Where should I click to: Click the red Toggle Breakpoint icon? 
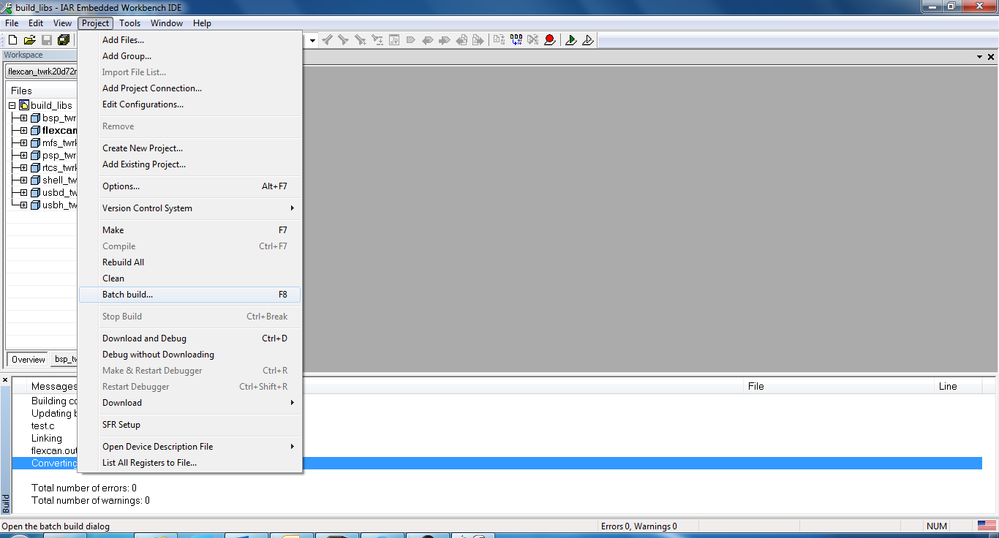coord(550,40)
